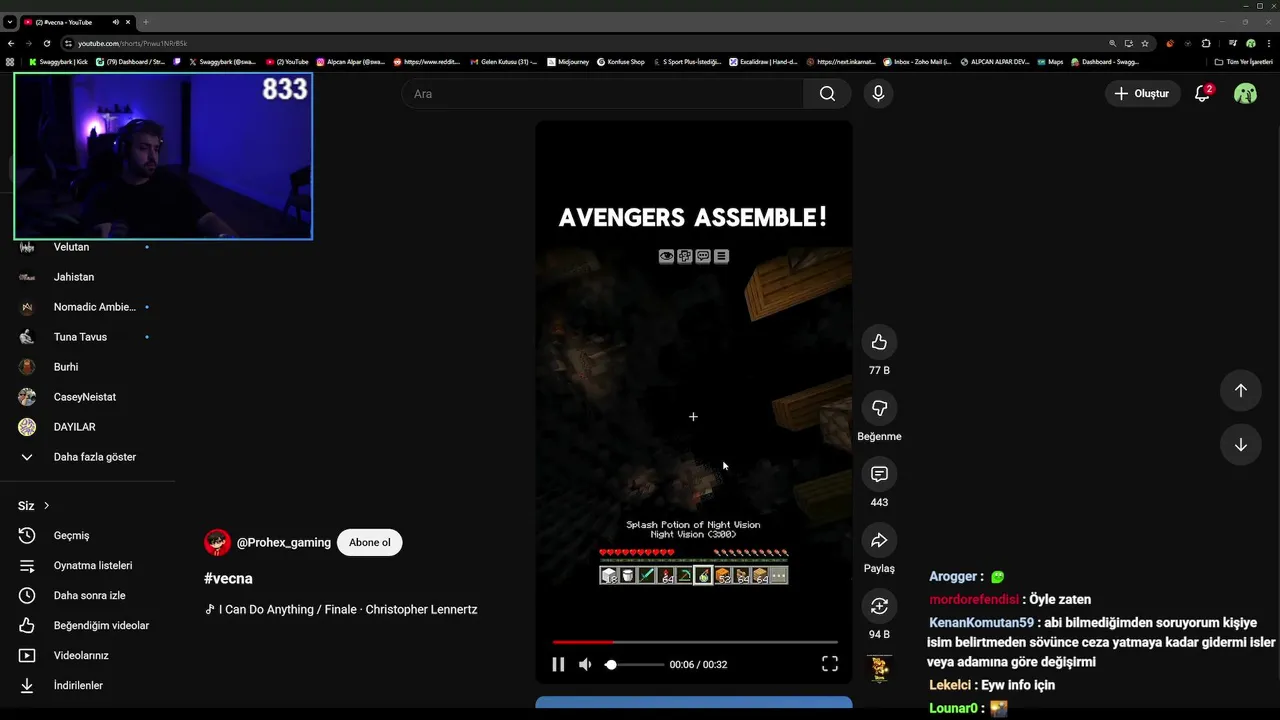The width and height of the screenshot is (1280, 720).
Task: Open the browser apps grid icon
Action: point(10,62)
